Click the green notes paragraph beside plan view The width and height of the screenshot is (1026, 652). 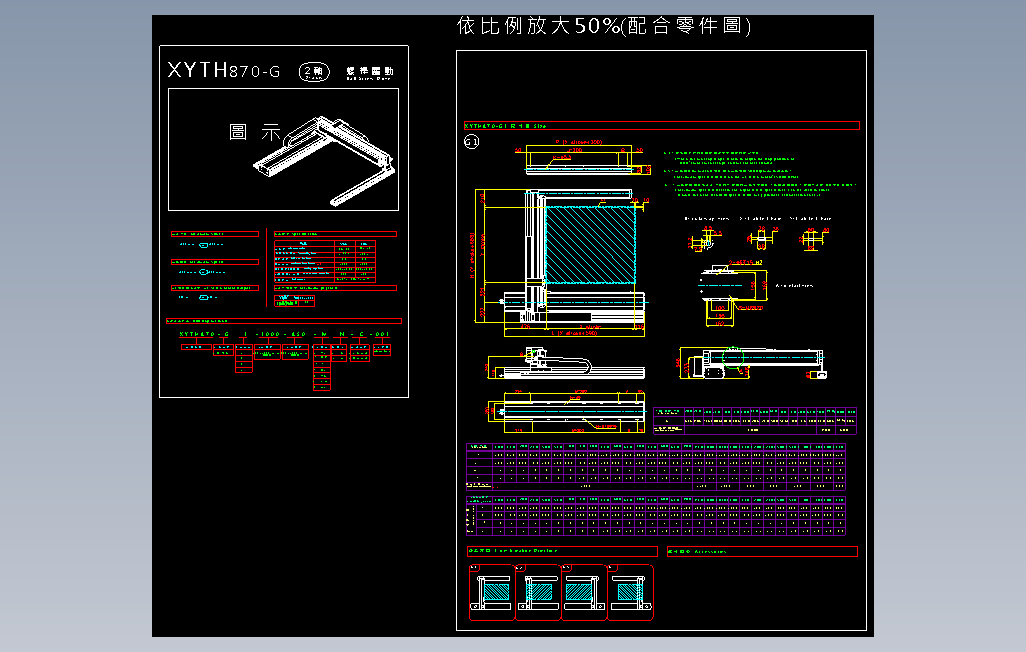(x=759, y=173)
